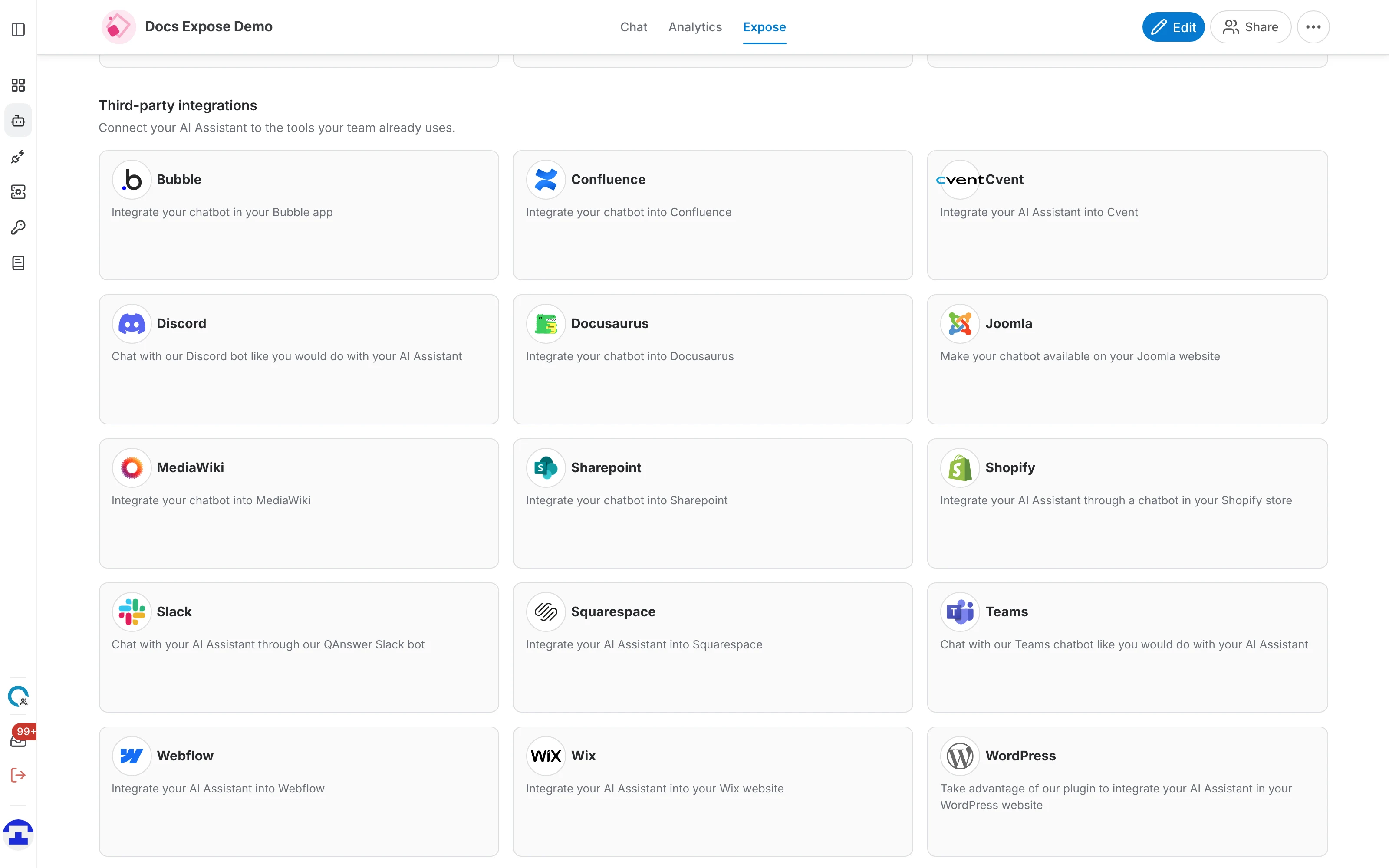Click the WordPress plugin description text

[x=1116, y=797]
